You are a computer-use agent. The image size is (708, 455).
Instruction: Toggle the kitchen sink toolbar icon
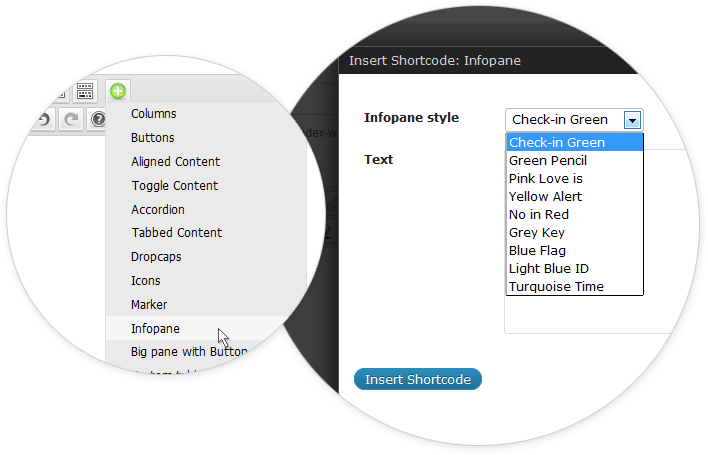tap(84, 91)
